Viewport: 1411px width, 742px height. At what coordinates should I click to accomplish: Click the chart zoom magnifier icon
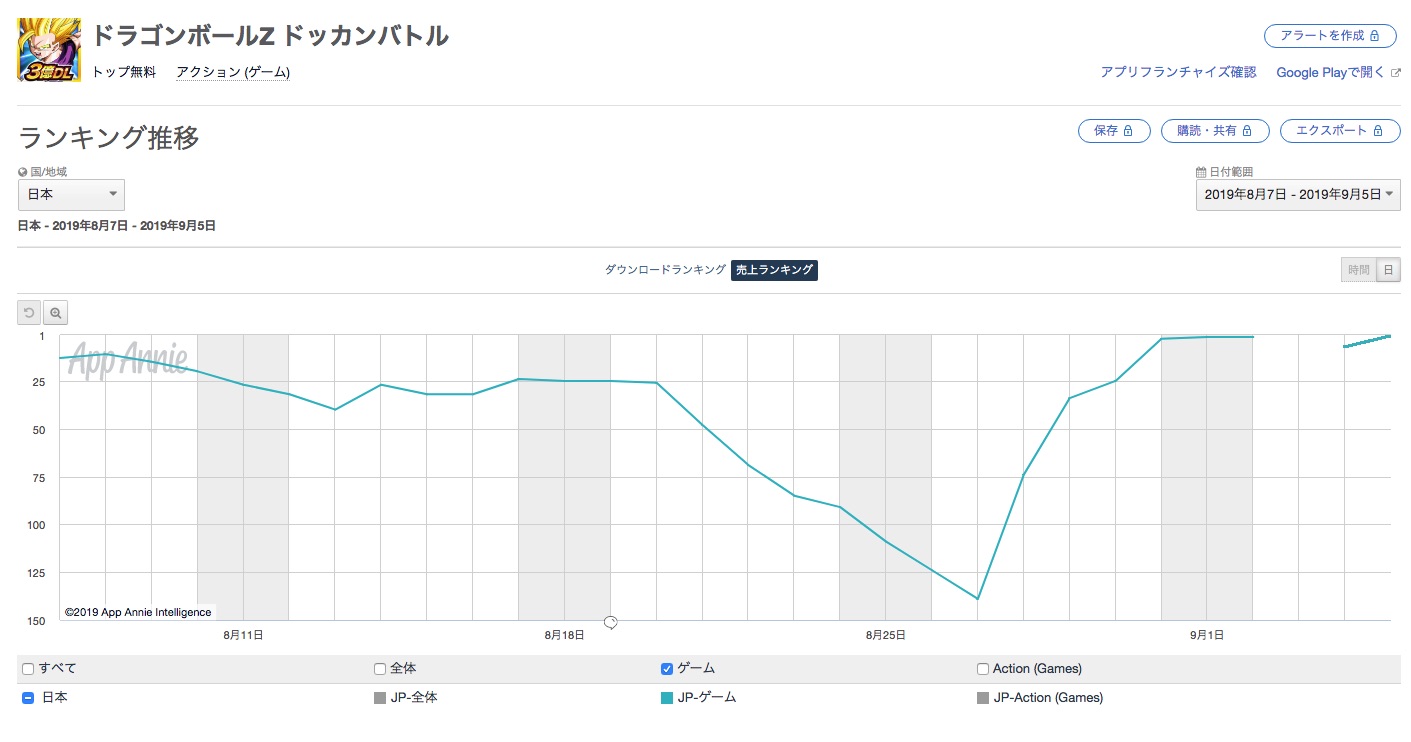pyautogui.click(x=56, y=313)
